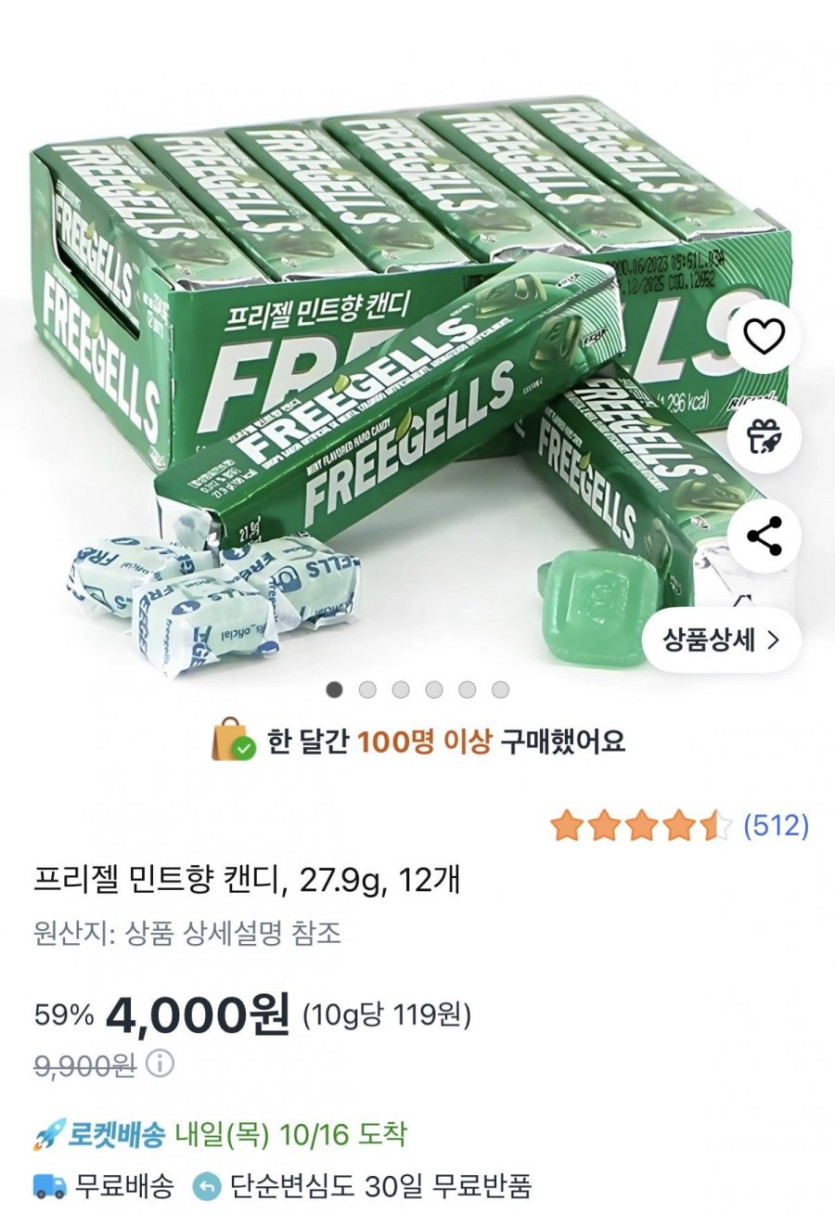This screenshot has width=835, height=1214.
Task: Tap the rocket icon next to 로켓배송
Action: (x=48, y=1135)
